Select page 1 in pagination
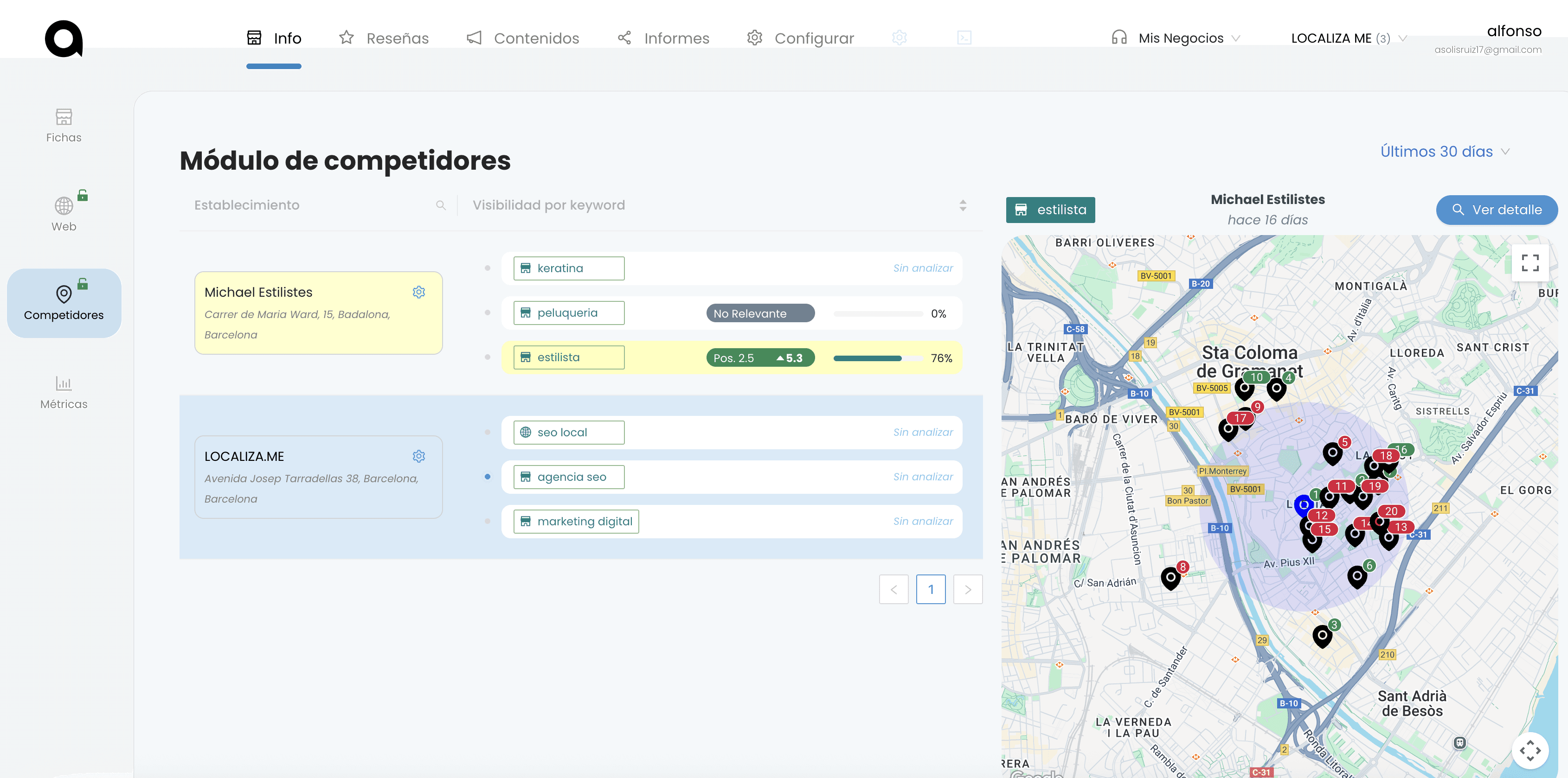Viewport: 1568px width, 778px height. pos(931,589)
